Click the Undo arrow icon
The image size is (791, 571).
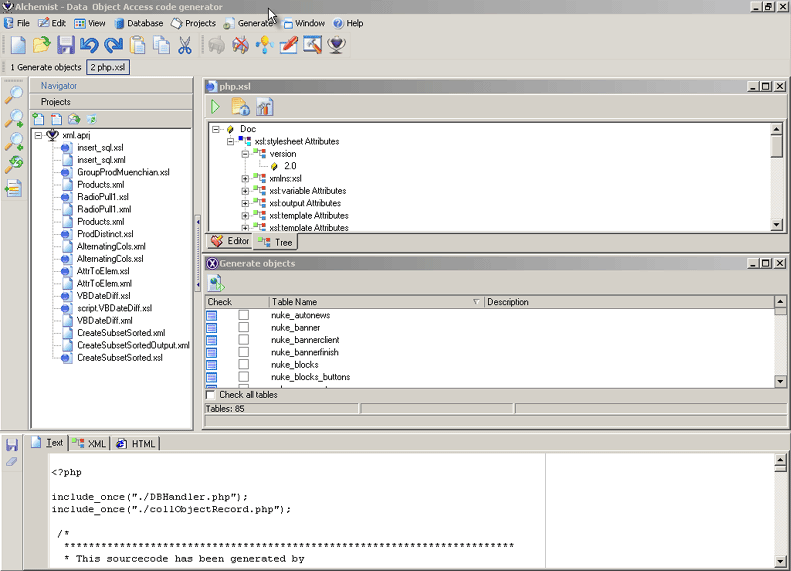[89, 45]
